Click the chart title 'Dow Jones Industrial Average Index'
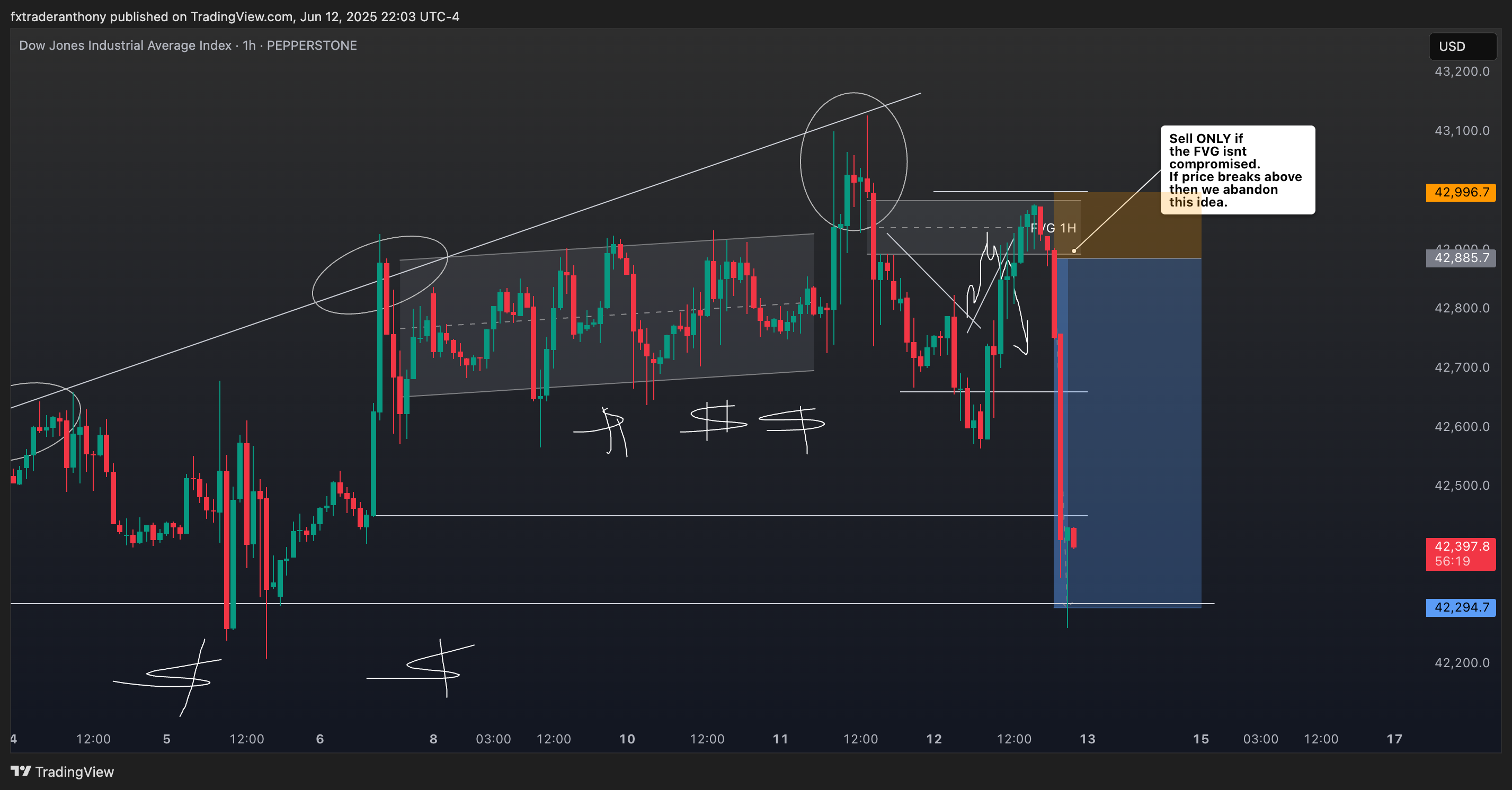The width and height of the screenshot is (1512, 790). (125, 46)
